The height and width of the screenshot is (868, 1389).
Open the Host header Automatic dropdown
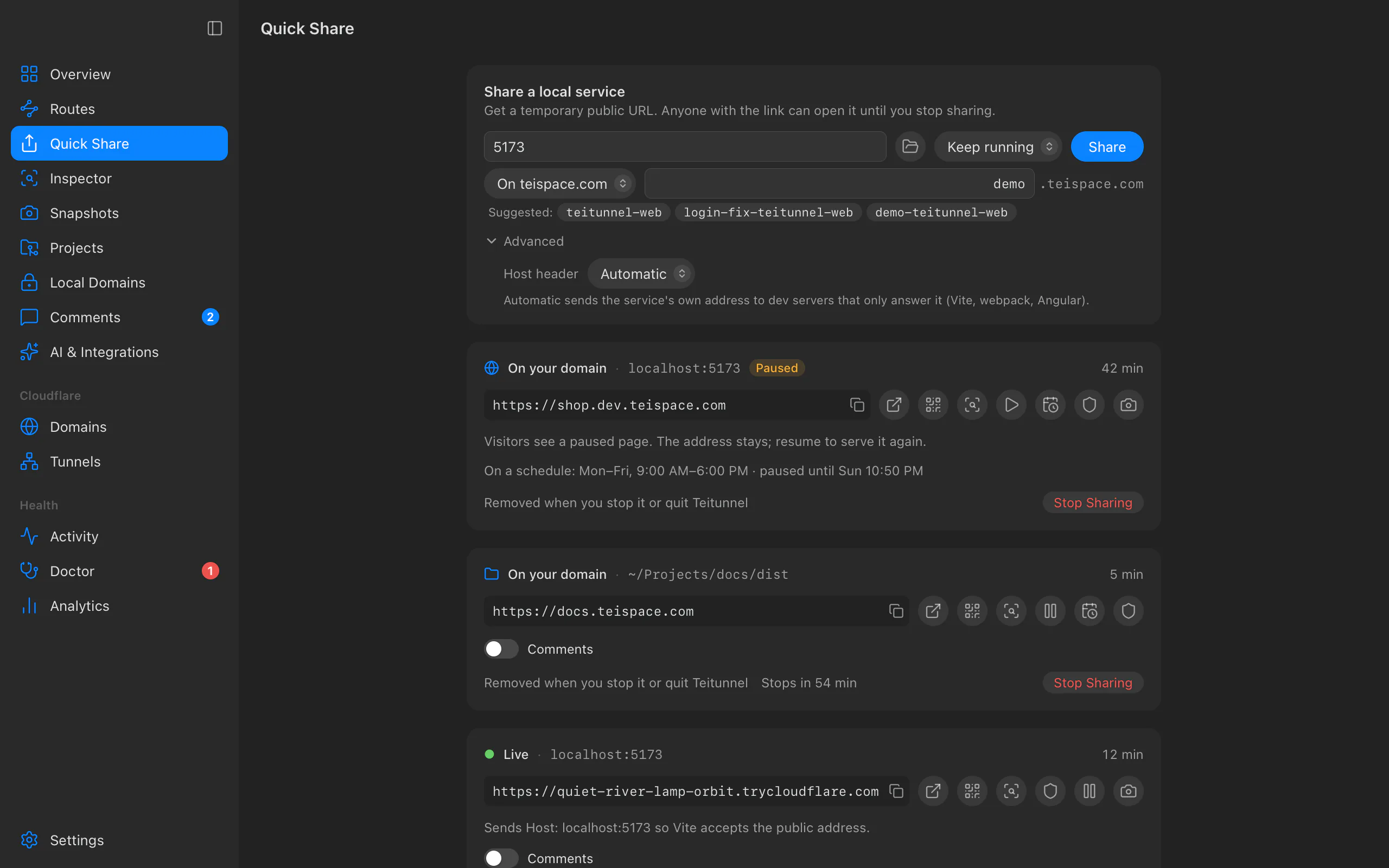click(x=641, y=274)
